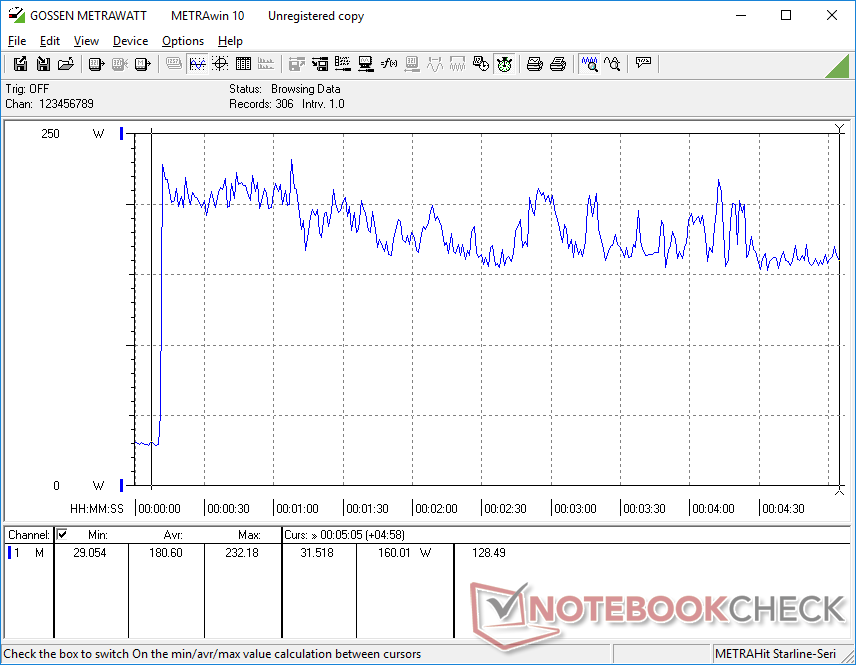Click the greyed bar chart view icon
This screenshot has width=856, height=665.
click(266, 64)
